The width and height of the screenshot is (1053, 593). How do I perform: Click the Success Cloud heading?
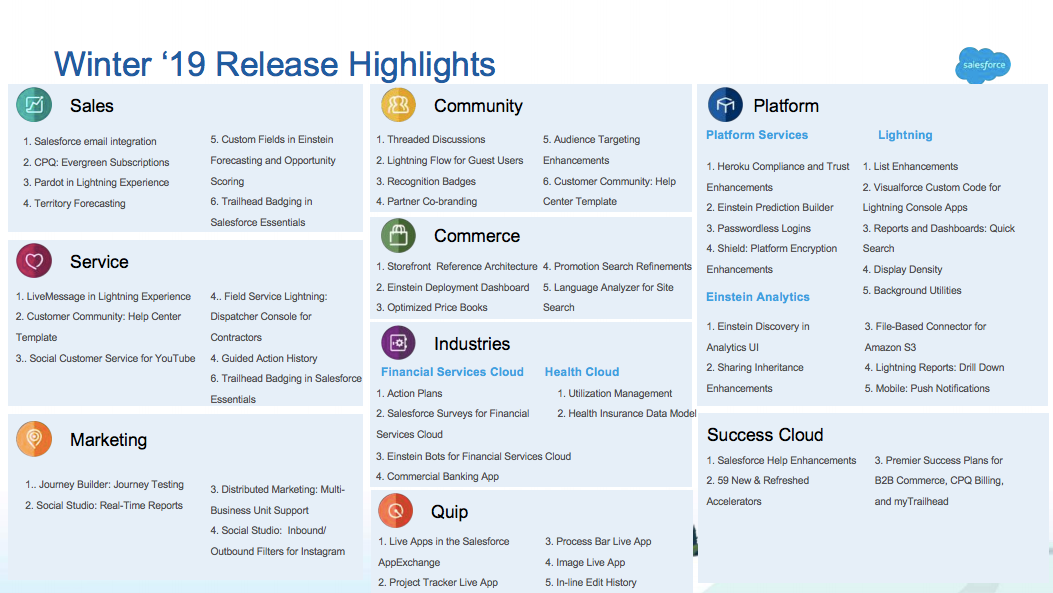pyautogui.click(x=765, y=435)
